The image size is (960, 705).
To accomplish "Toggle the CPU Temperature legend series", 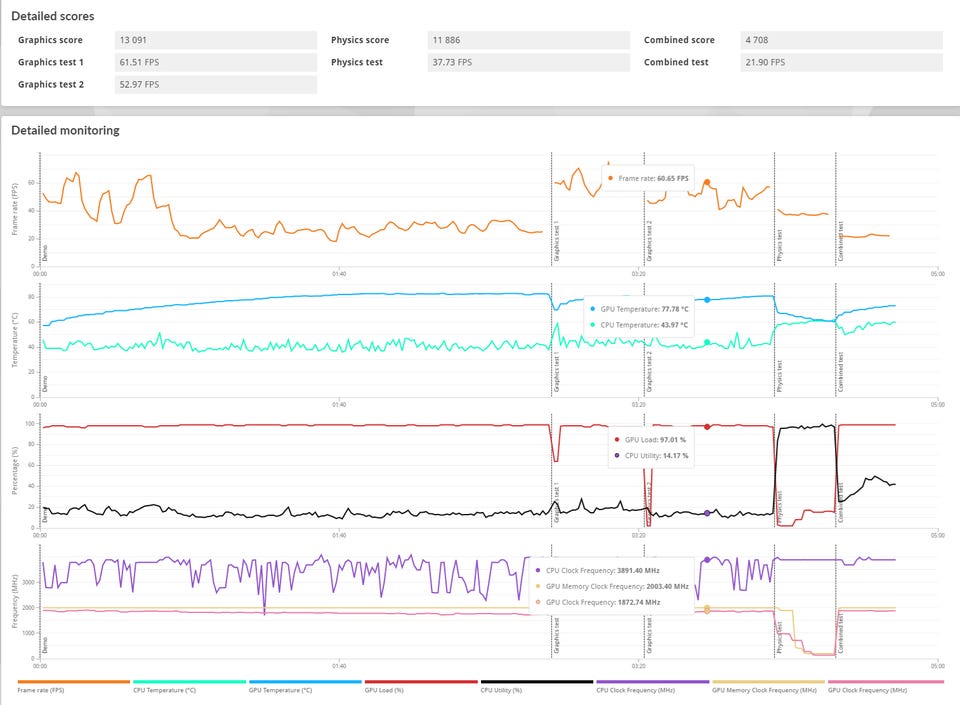I will point(189,686).
